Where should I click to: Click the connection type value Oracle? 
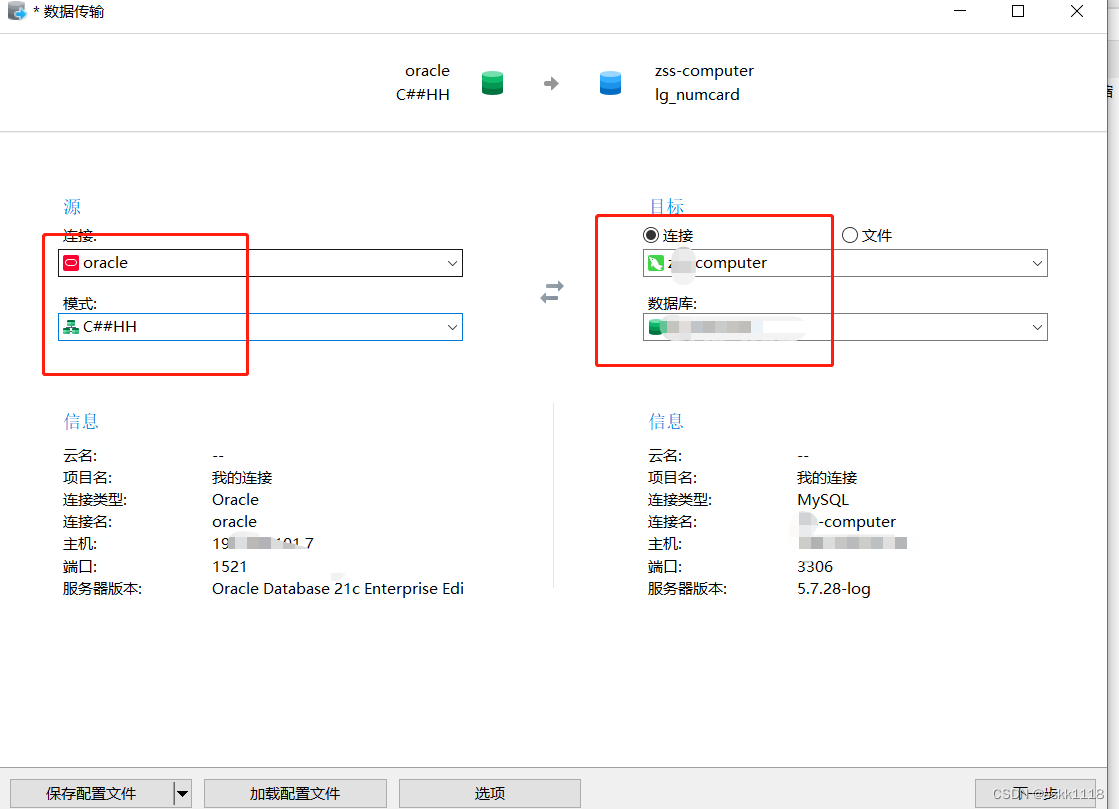point(236,499)
